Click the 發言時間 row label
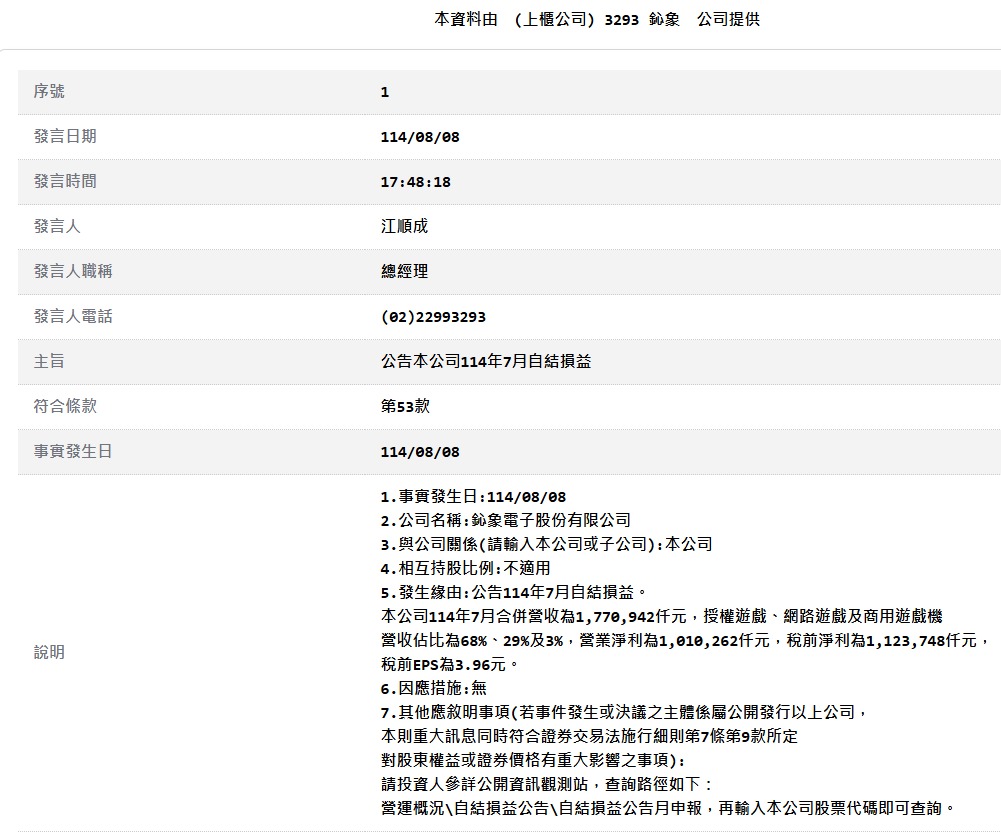 click(x=65, y=182)
